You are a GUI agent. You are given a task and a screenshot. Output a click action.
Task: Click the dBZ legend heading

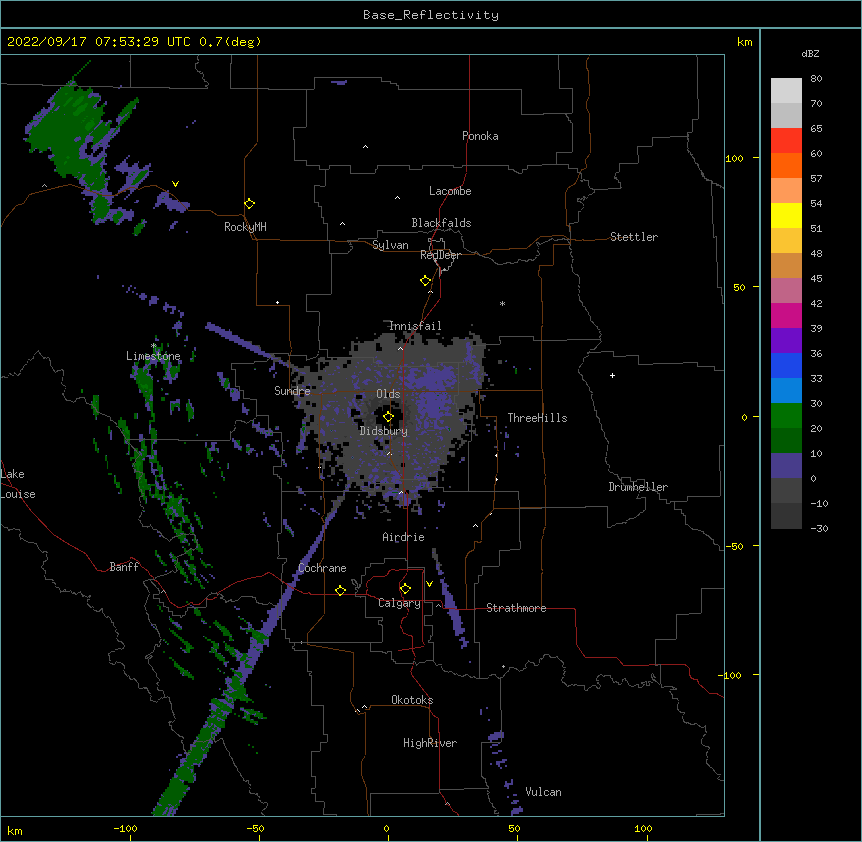coord(810,53)
